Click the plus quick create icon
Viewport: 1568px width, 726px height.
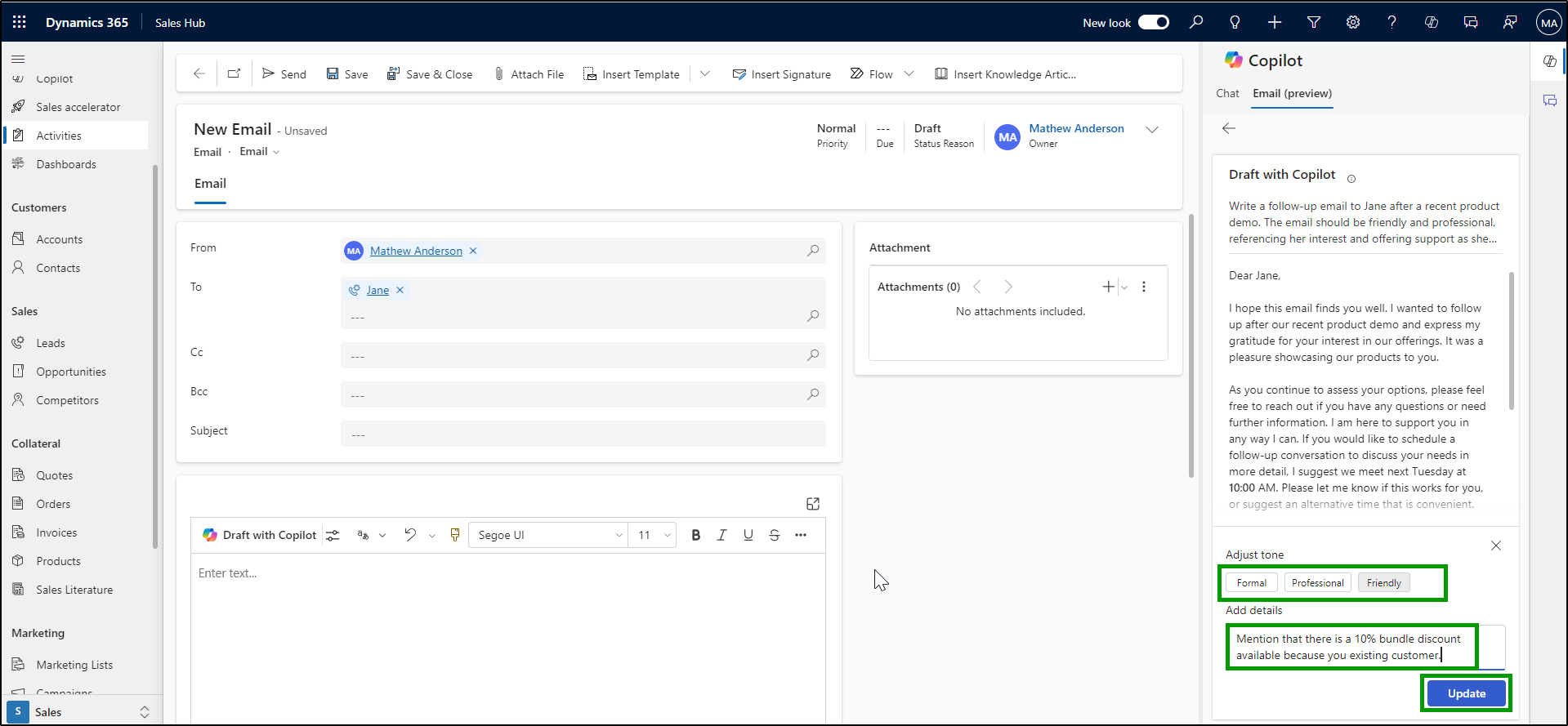point(1275,22)
